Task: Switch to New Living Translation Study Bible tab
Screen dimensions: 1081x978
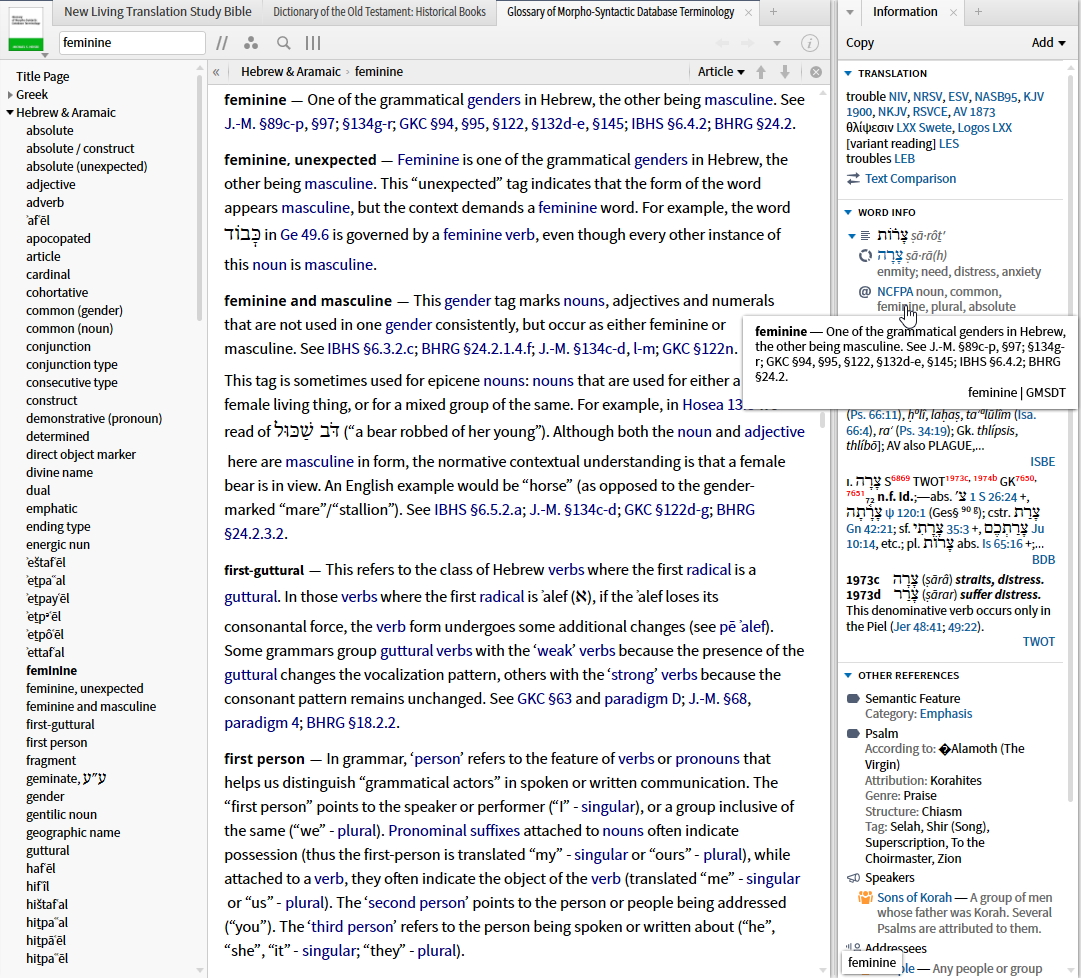Action: click(158, 12)
